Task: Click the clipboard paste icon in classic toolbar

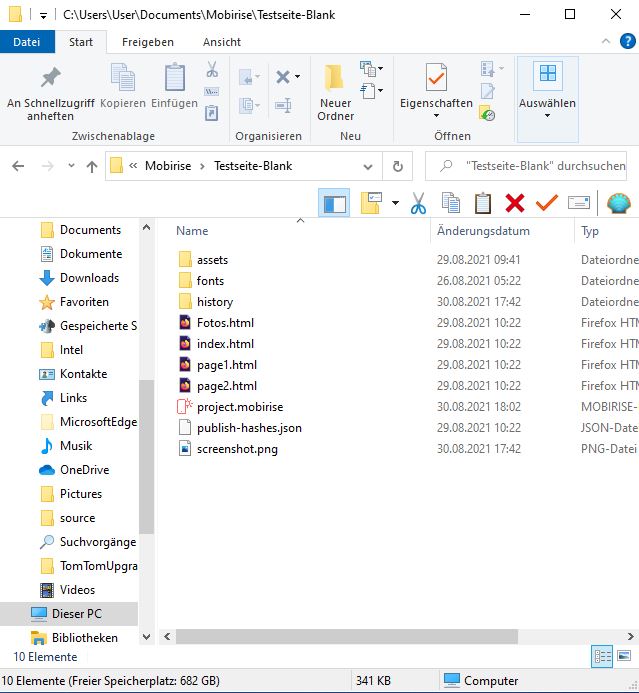Action: [482, 203]
